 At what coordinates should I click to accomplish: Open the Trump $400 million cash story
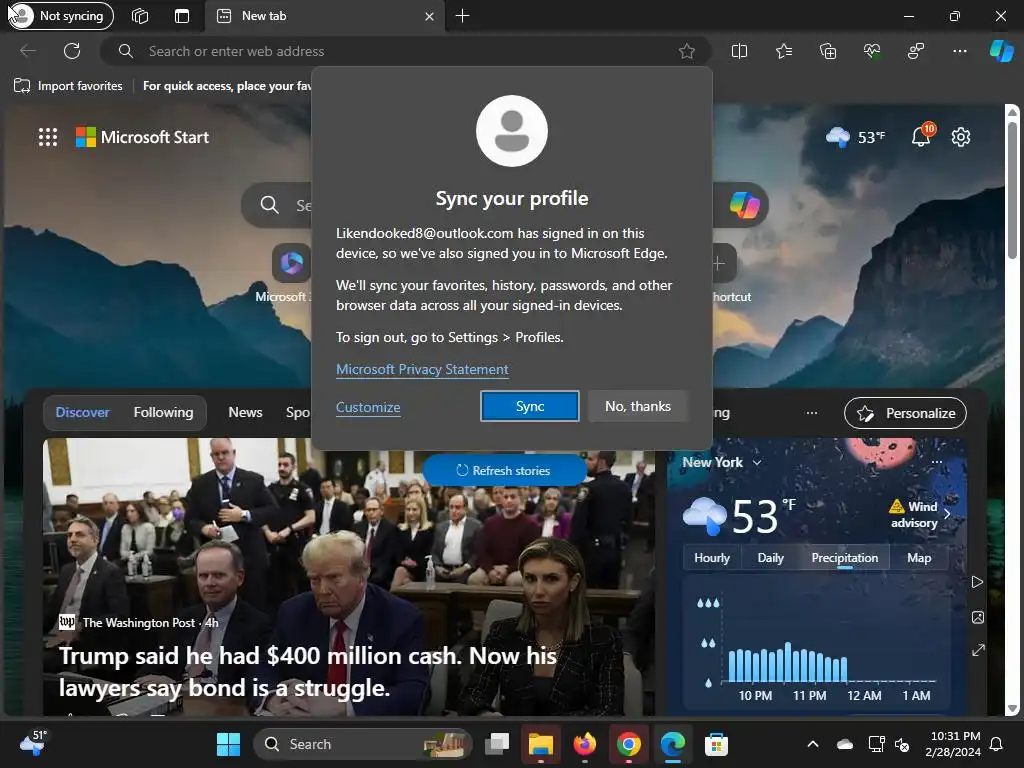pos(308,671)
